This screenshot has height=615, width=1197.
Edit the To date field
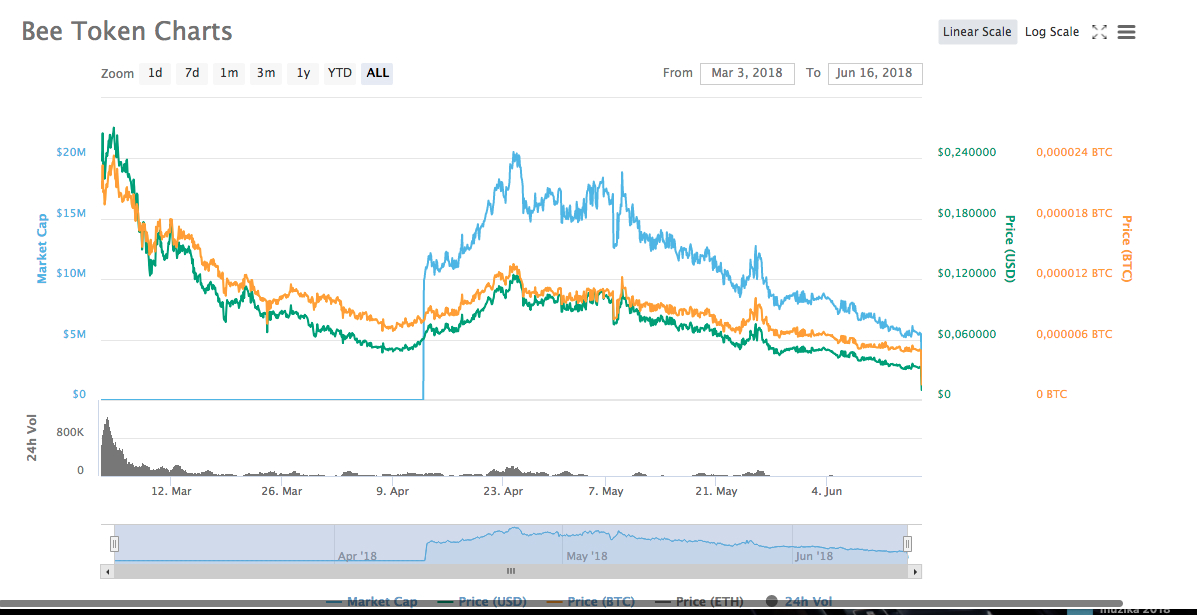(x=875, y=73)
